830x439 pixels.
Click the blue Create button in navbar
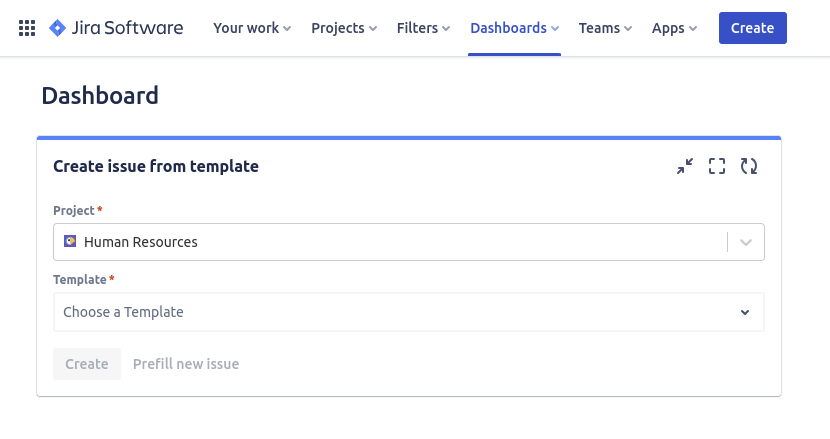click(753, 28)
